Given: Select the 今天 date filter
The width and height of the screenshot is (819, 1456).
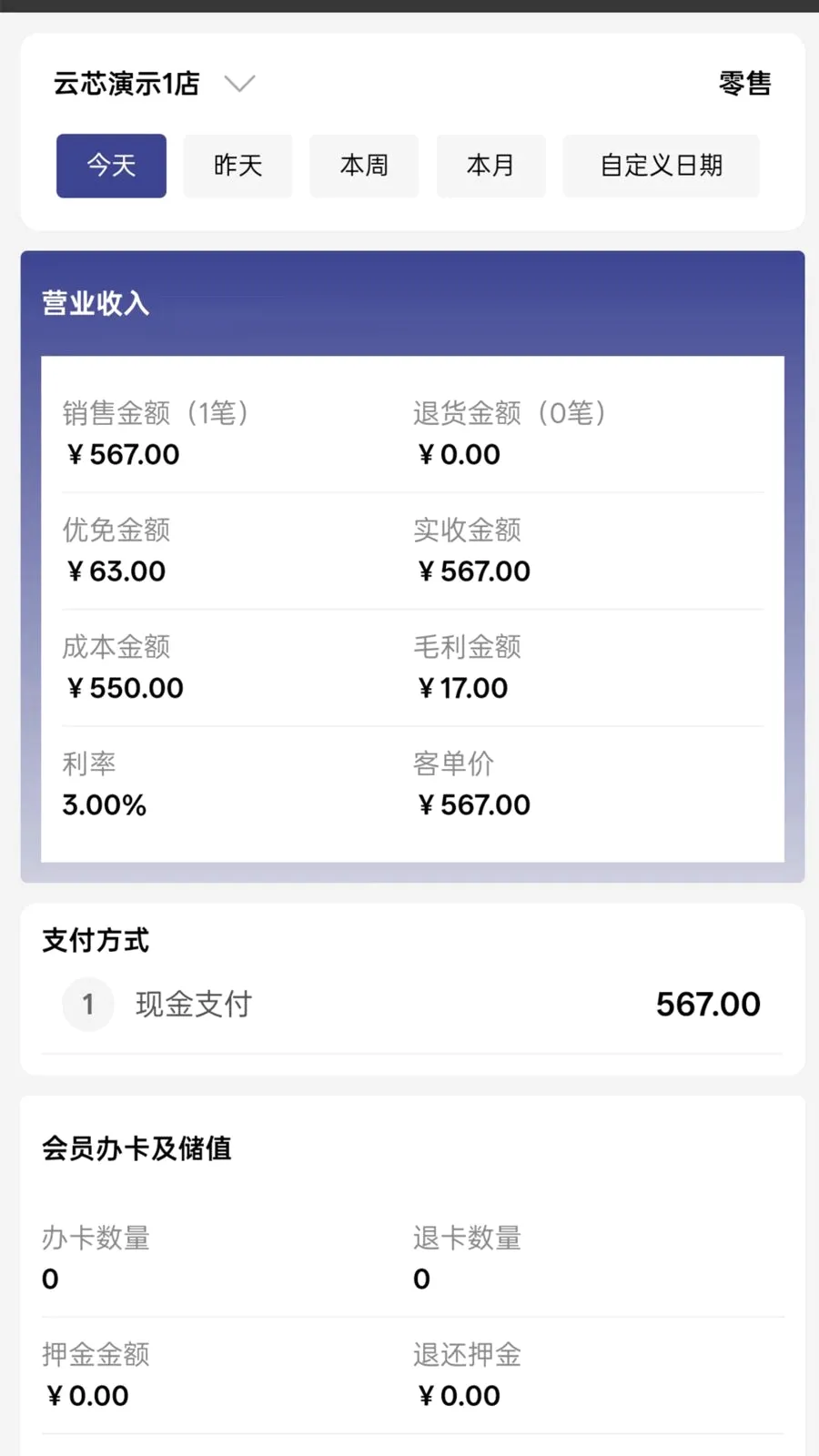Looking at the screenshot, I should click(x=111, y=166).
